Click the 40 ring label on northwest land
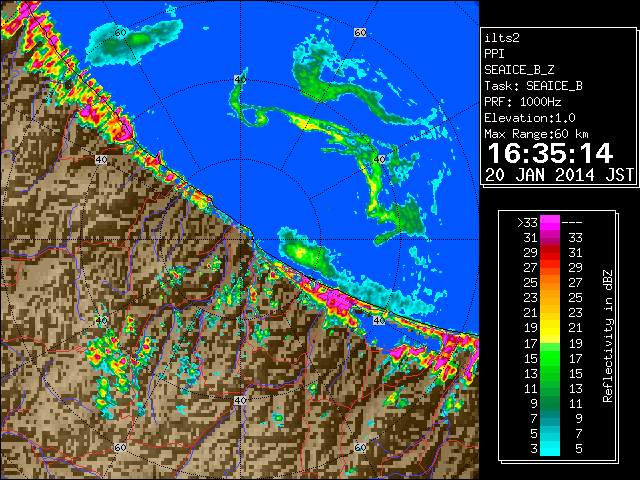Image resolution: width=640 pixels, height=480 pixels. 101,160
